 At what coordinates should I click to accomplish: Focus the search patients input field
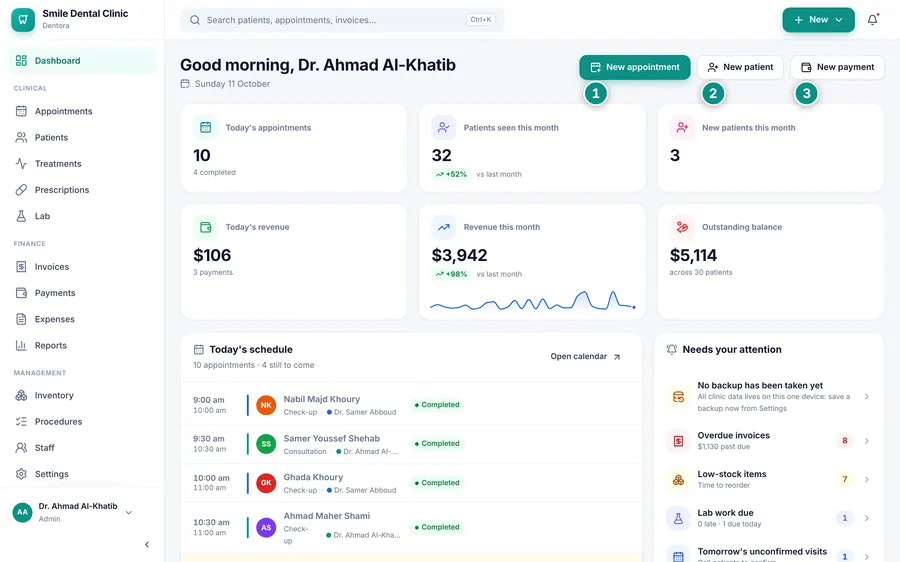pos(342,20)
